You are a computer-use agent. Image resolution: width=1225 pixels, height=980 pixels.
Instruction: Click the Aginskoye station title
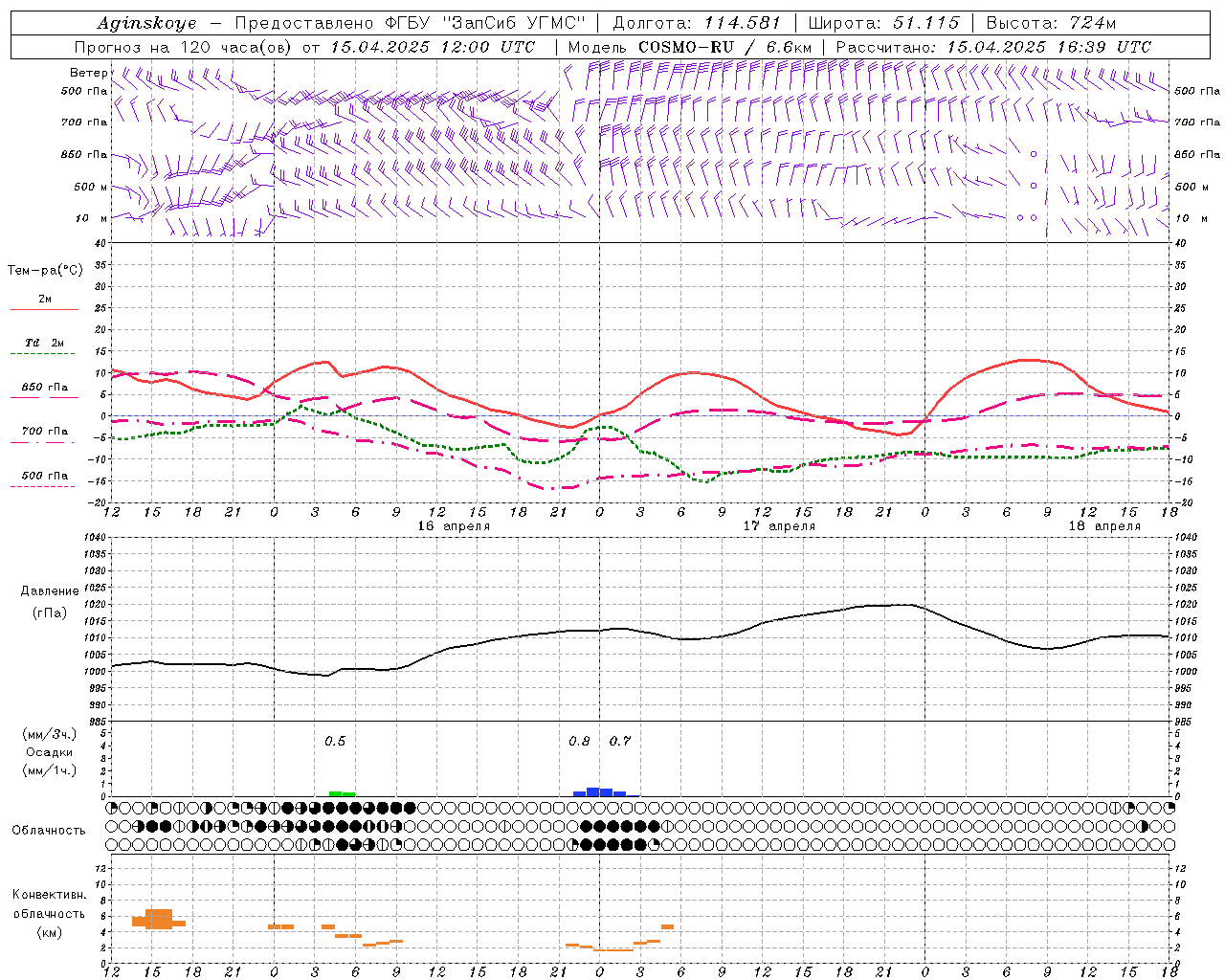[x=147, y=23]
